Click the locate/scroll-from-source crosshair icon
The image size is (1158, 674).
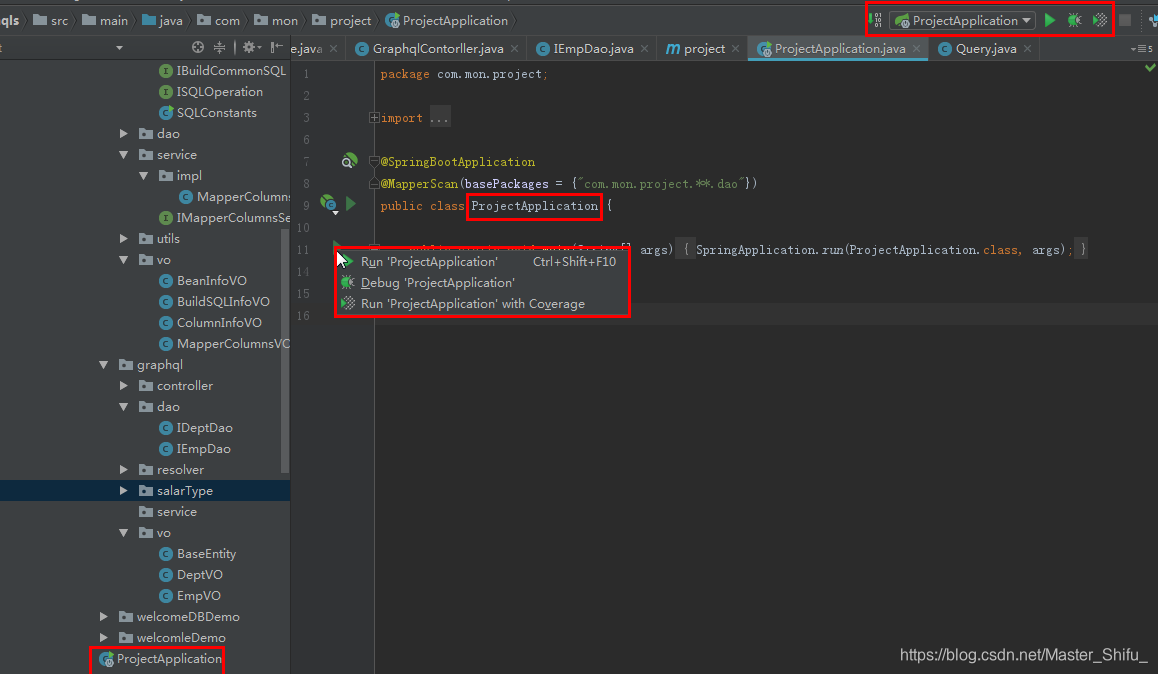click(x=197, y=47)
